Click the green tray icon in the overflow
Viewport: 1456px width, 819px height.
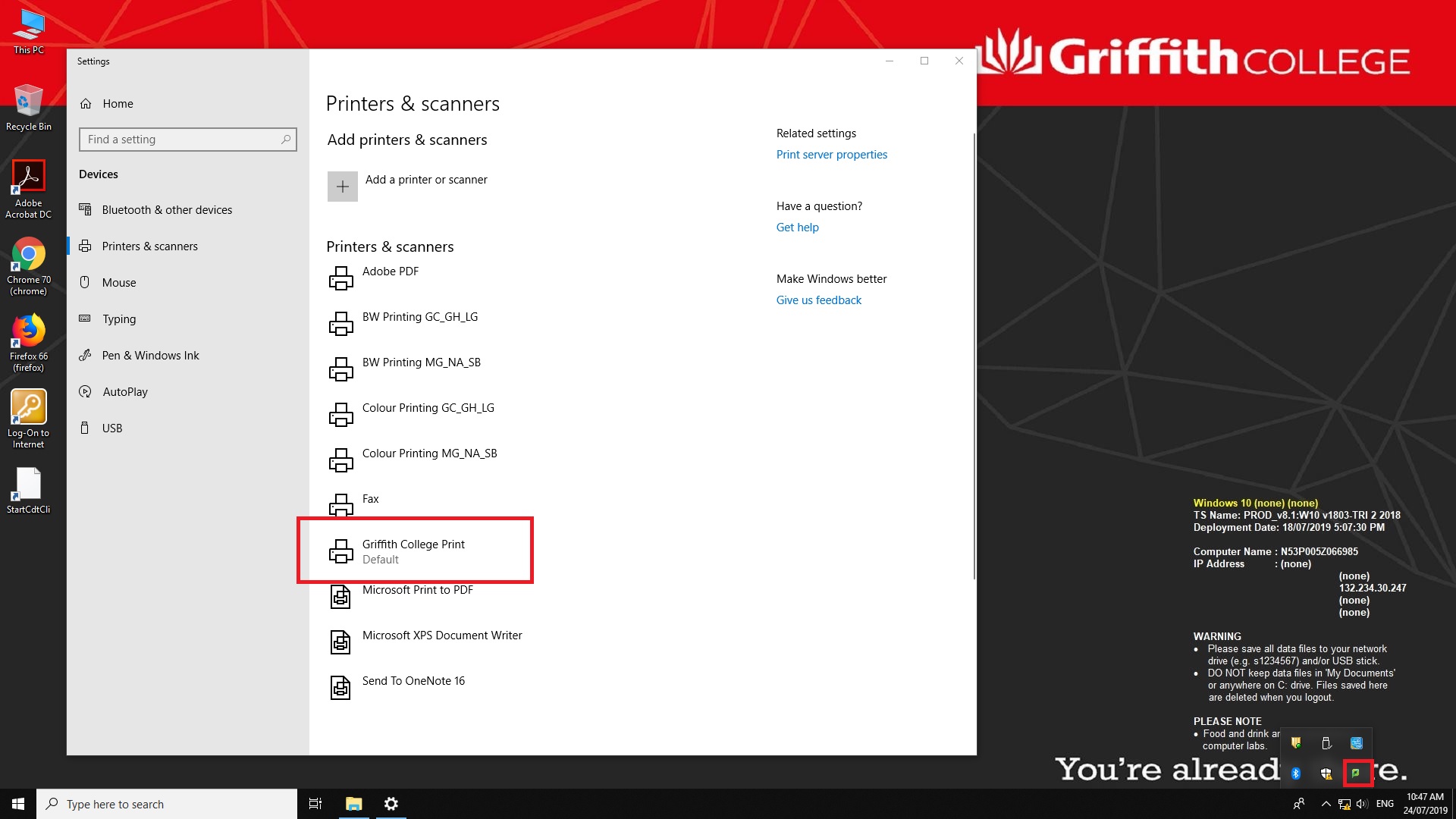point(1356,773)
